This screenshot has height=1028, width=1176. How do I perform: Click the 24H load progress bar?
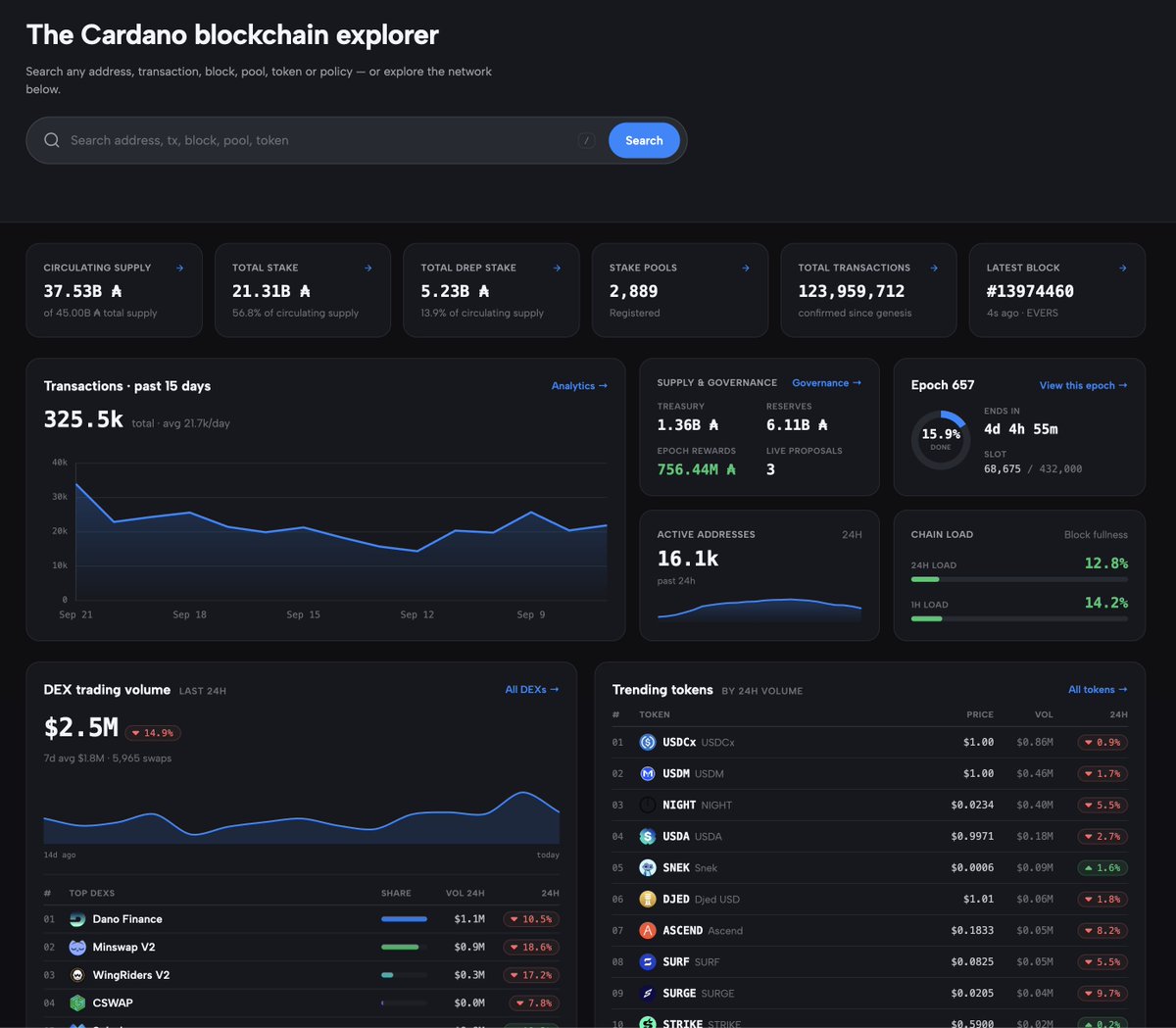click(1019, 579)
